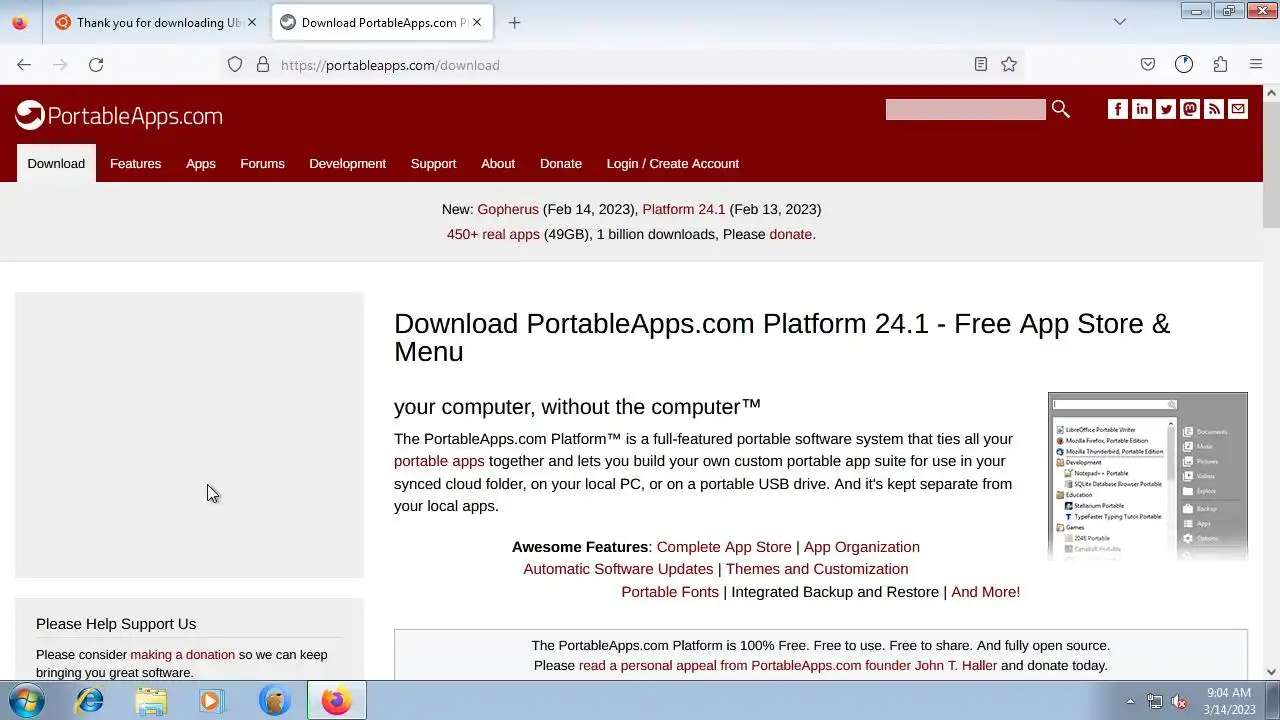Click the 'making a donation' link

click(182, 655)
